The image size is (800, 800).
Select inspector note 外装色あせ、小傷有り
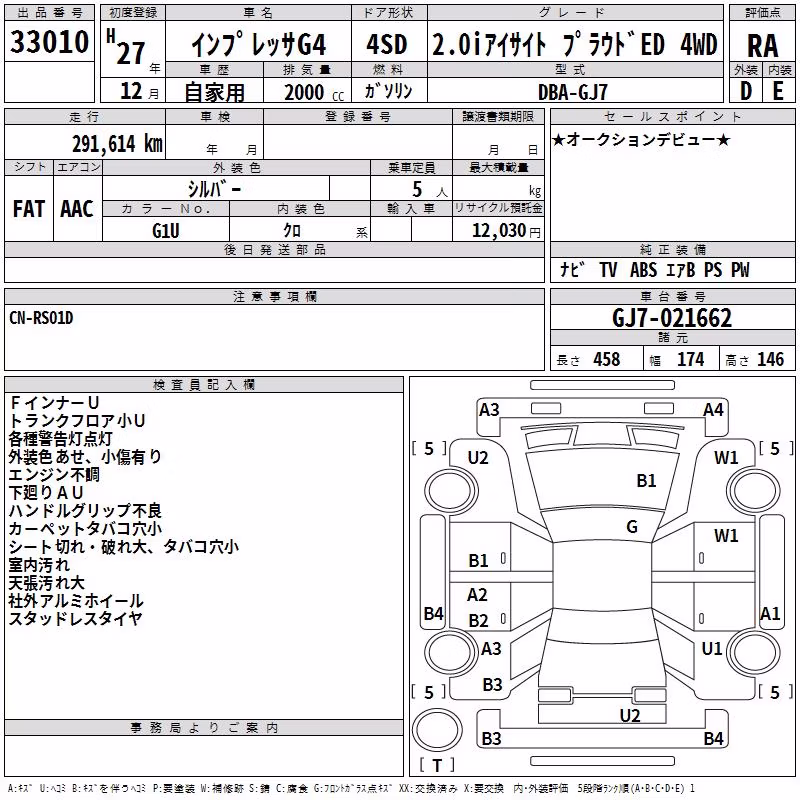(x=85, y=456)
